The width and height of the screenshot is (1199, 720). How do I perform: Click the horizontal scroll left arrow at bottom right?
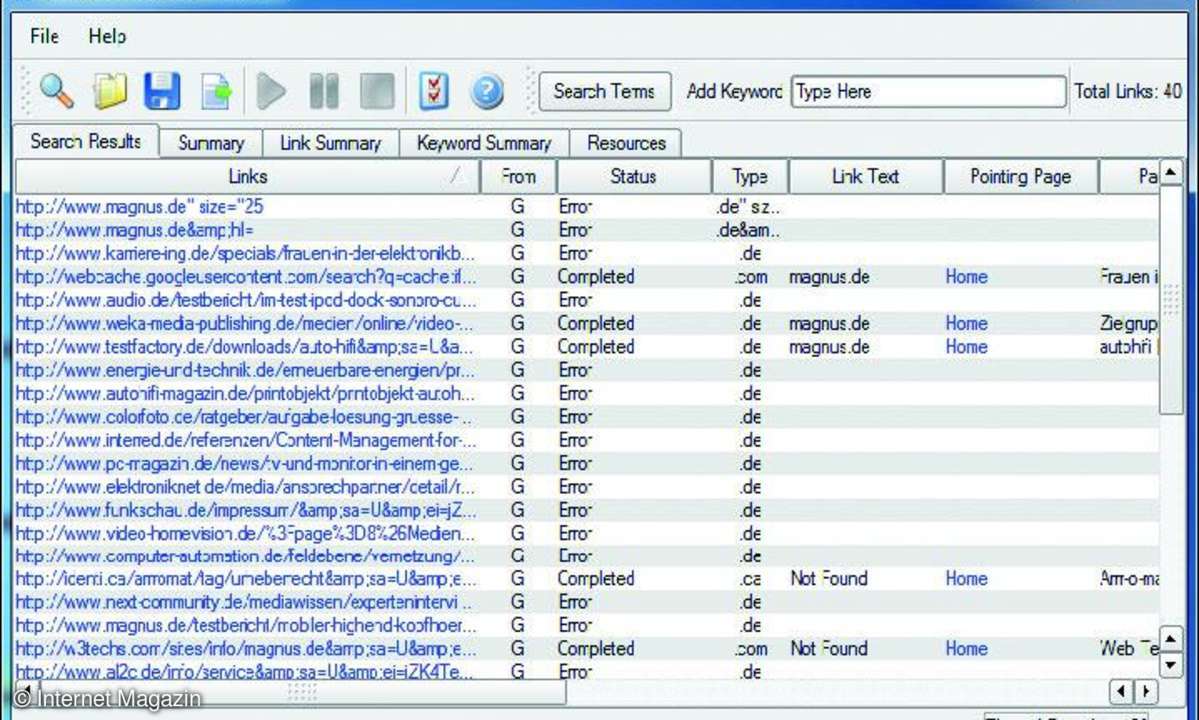(x=1121, y=692)
